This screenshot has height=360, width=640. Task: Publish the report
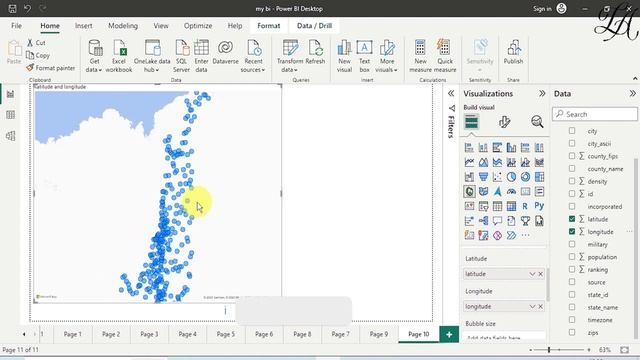pyautogui.click(x=513, y=52)
